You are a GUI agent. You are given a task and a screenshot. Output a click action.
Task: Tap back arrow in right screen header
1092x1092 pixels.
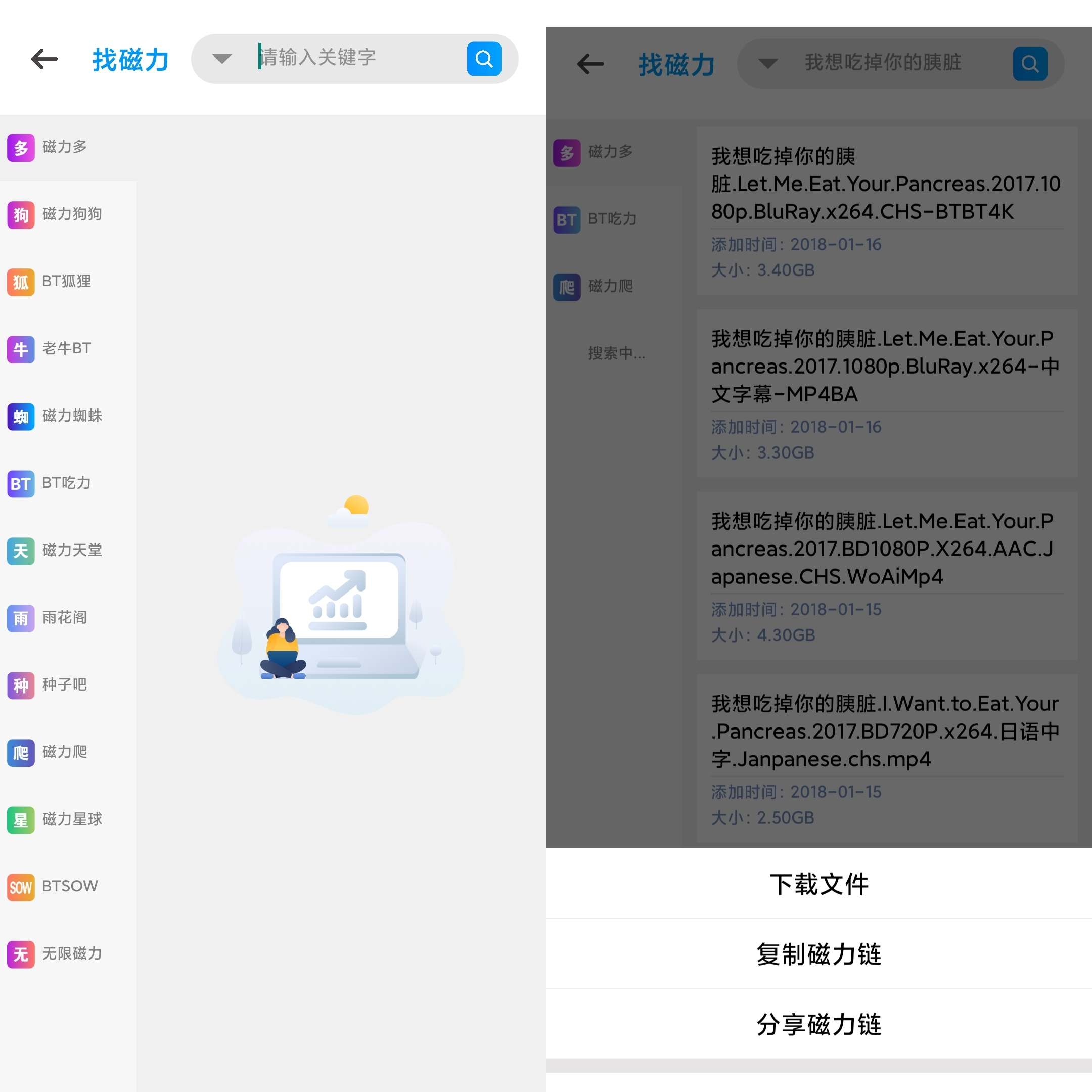(590, 63)
